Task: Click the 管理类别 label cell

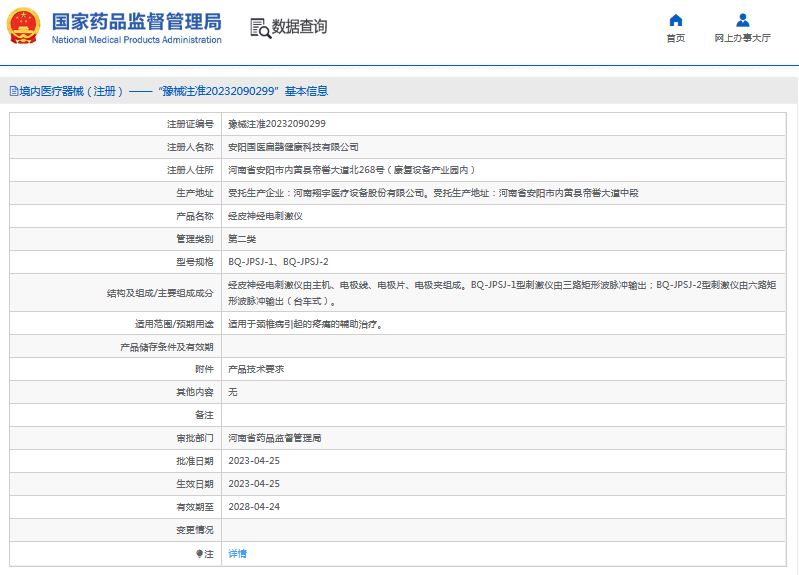Action: pos(116,239)
